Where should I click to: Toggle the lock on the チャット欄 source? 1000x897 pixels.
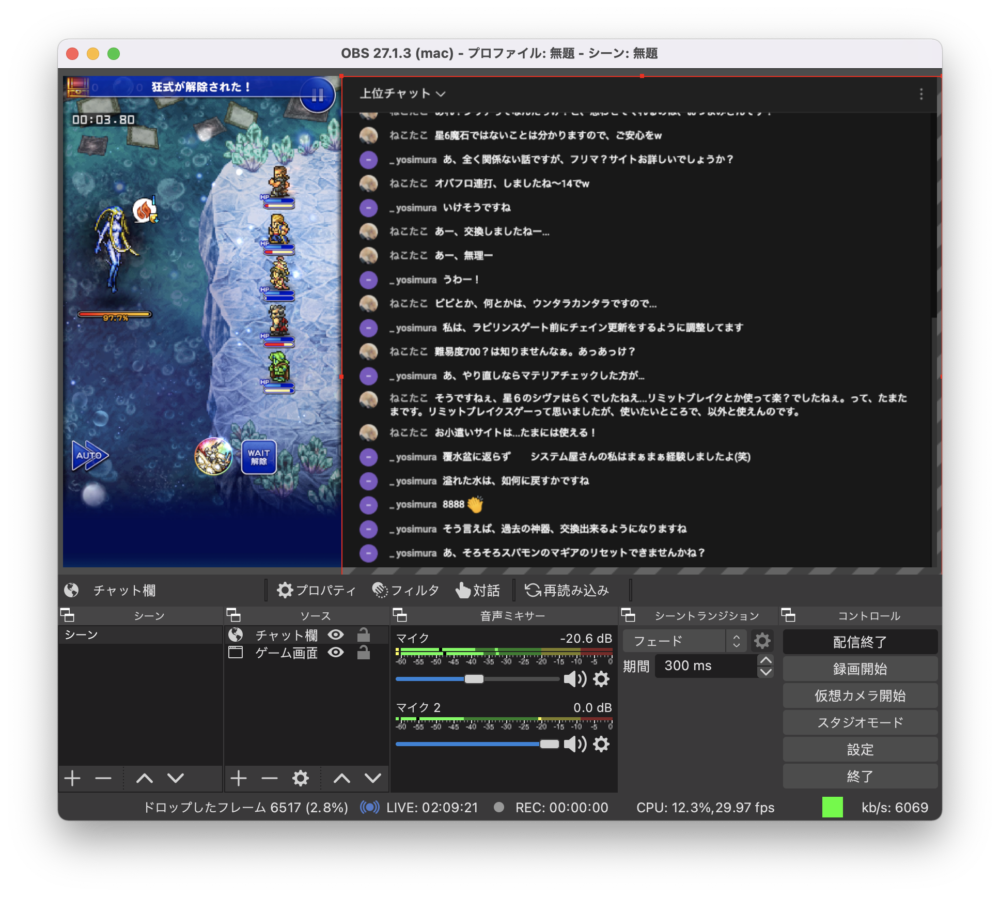pyautogui.click(x=364, y=634)
